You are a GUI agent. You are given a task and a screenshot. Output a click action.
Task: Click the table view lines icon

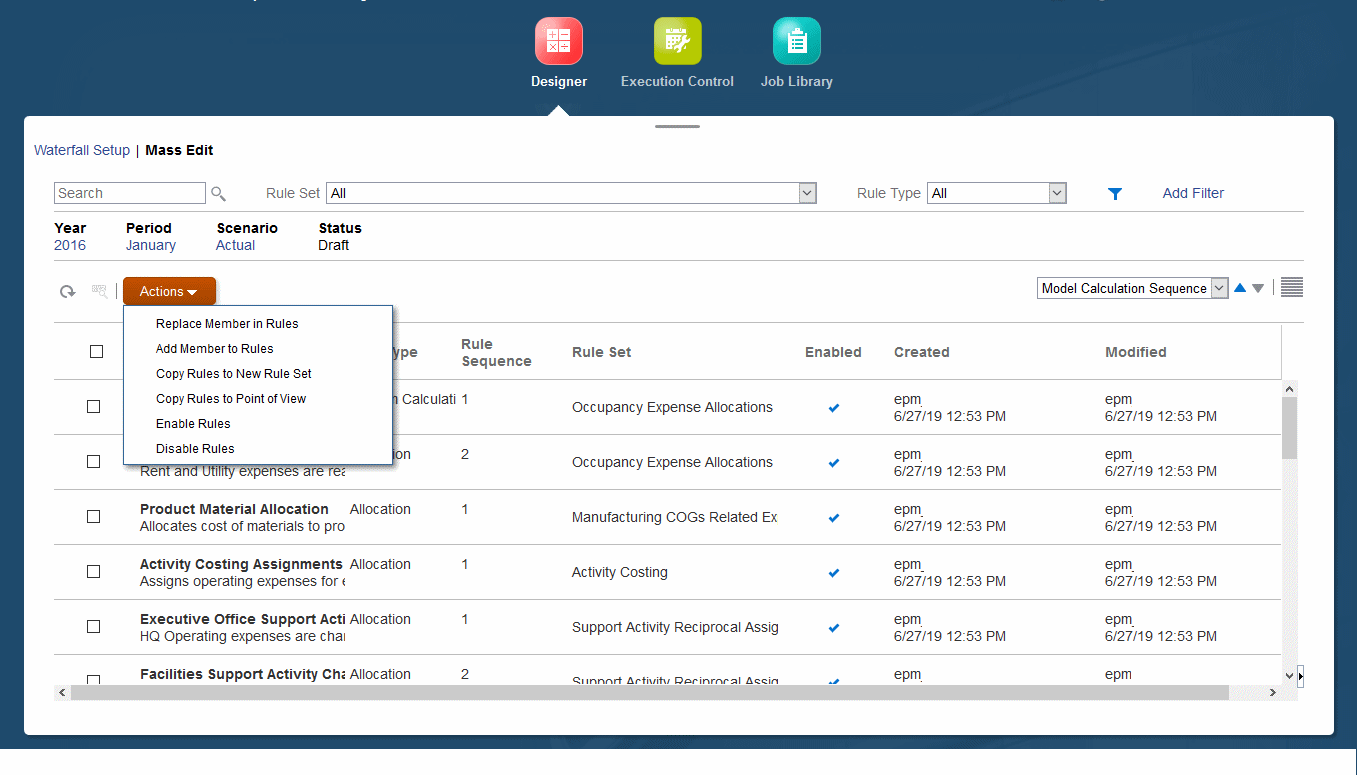point(1292,288)
